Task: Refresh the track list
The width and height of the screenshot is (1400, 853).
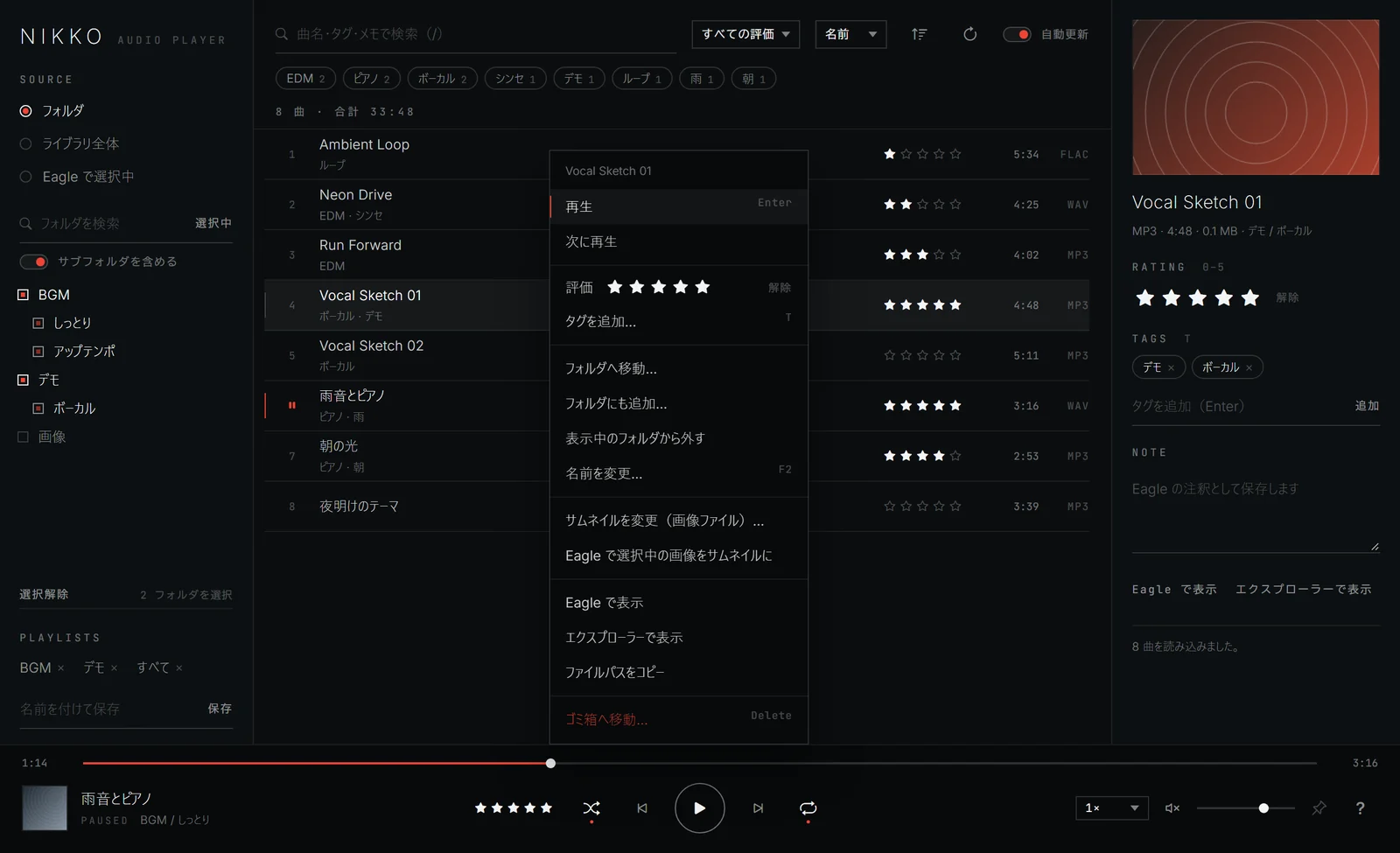Action: [969, 34]
